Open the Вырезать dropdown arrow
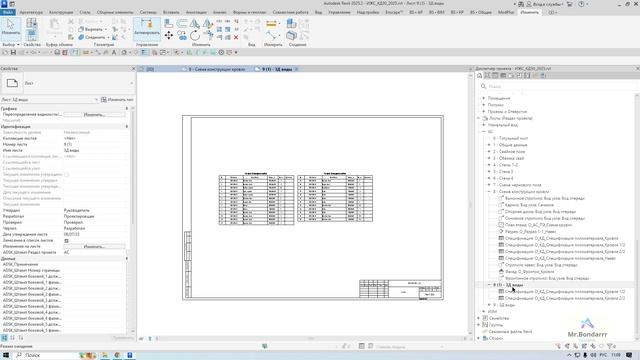Screen dimensions: 640x360 (x=106, y=29)
